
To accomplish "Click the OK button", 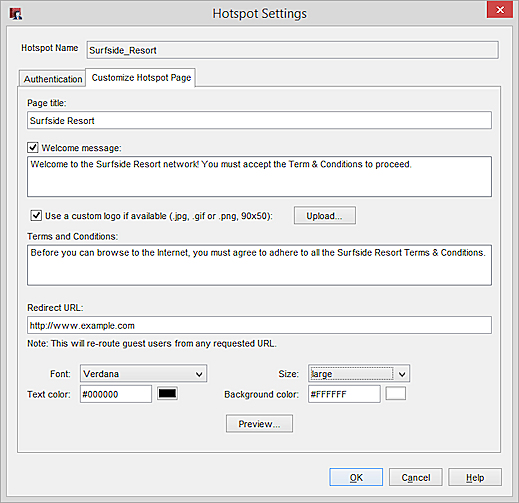I will coord(356,477).
